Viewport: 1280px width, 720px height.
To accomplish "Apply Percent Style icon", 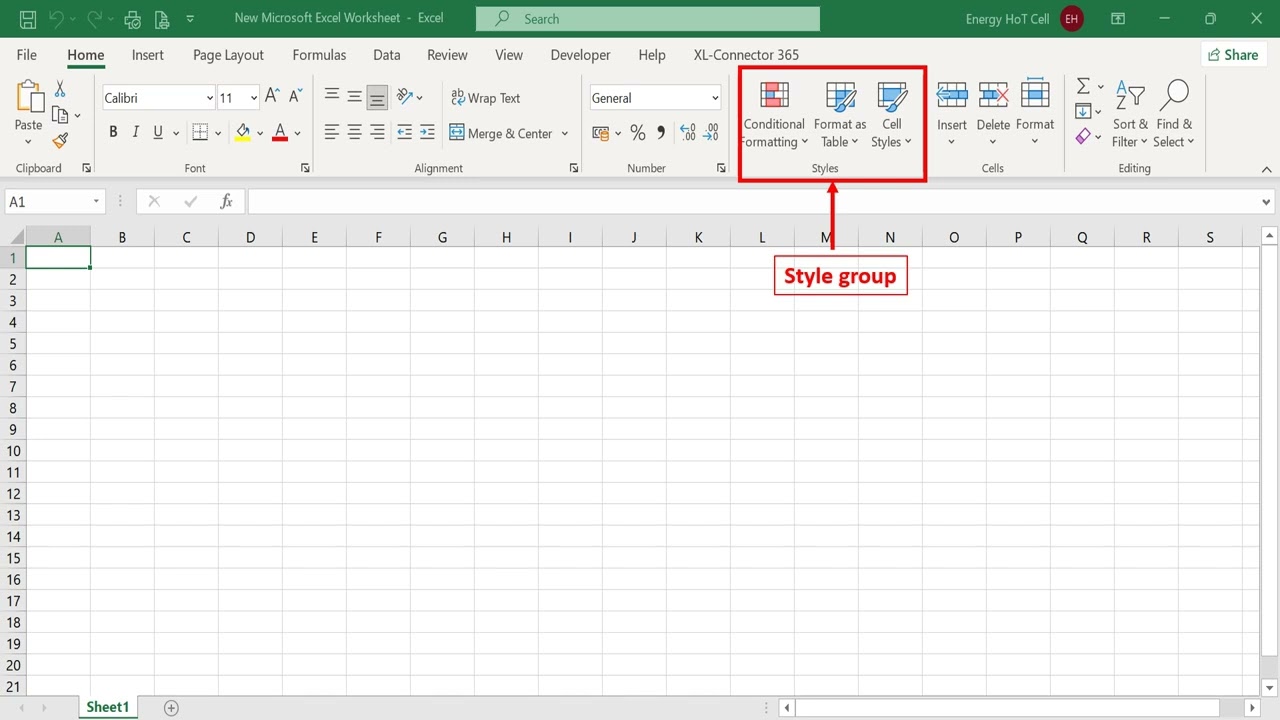I will [638, 132].
